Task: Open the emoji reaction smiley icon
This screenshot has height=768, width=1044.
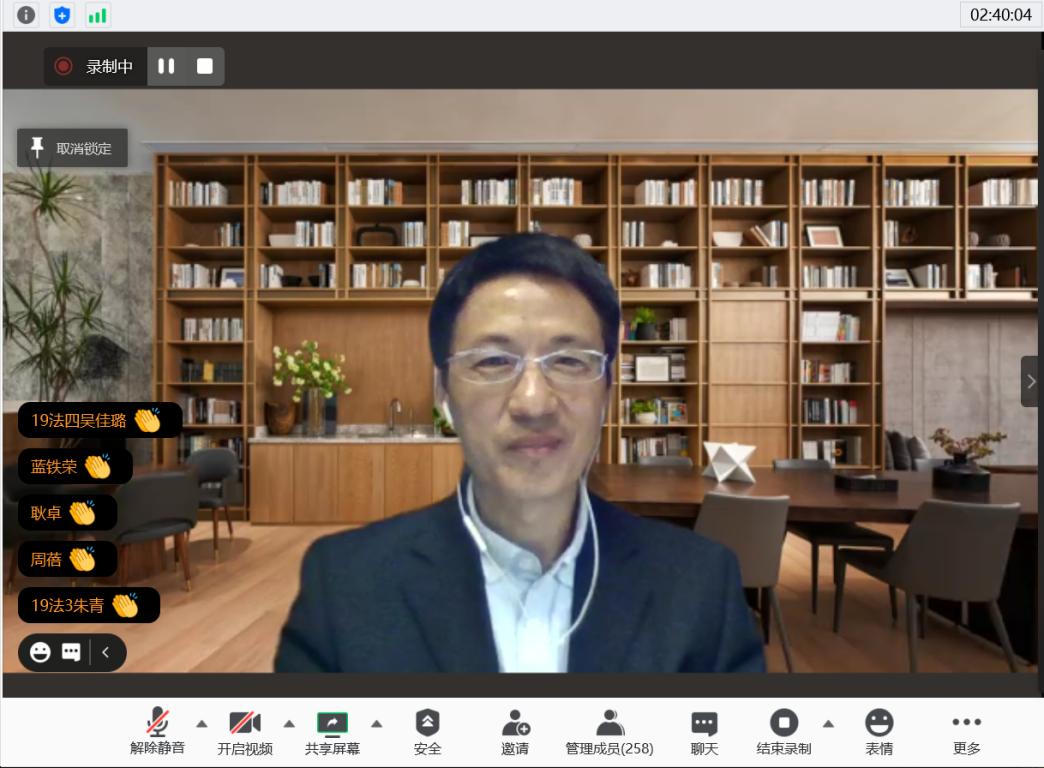Action: pos(40,652)
